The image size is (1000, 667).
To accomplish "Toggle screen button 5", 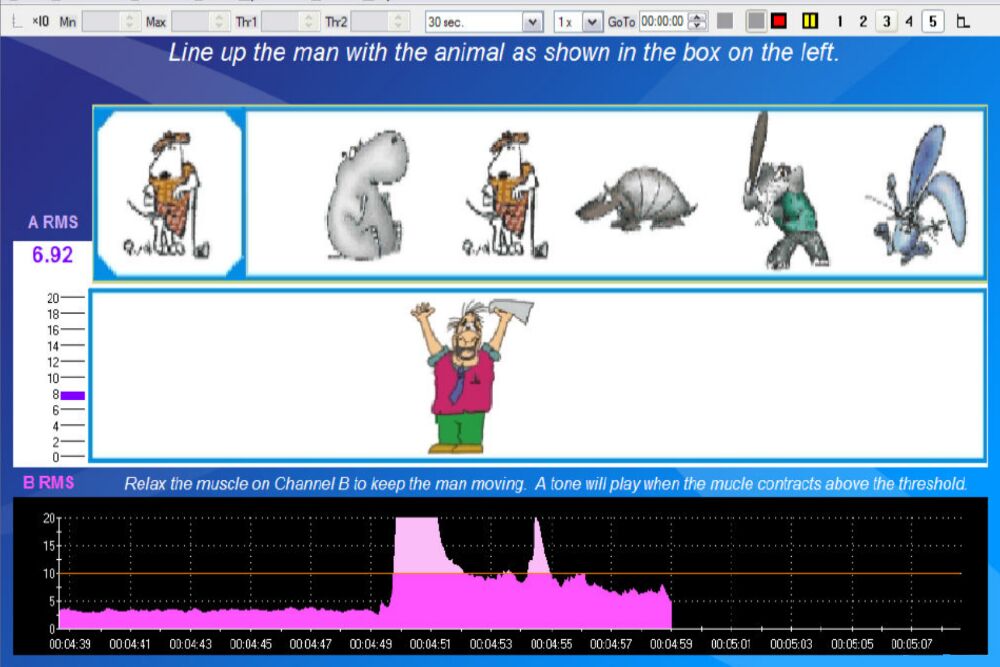I will point(933,21).
